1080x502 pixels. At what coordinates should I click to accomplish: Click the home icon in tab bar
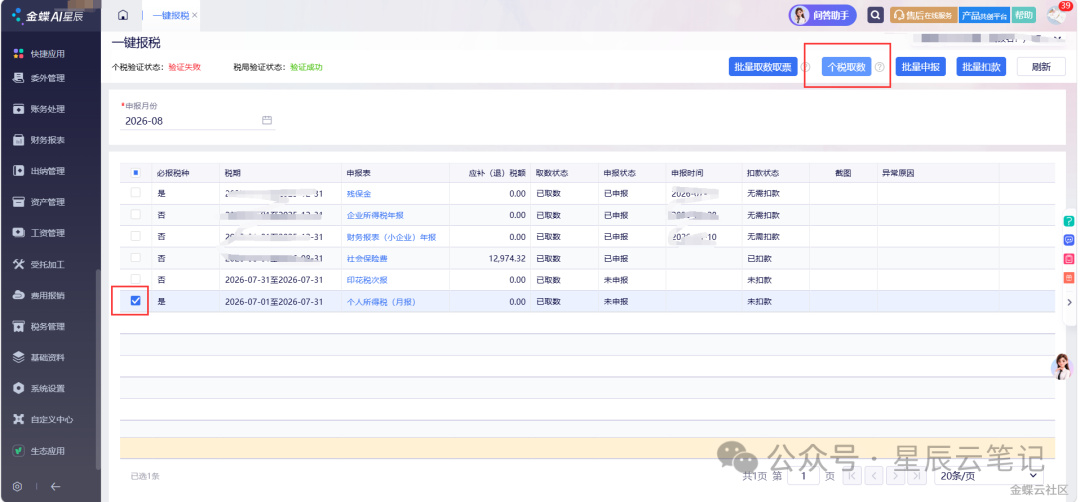tap(123, 15)
